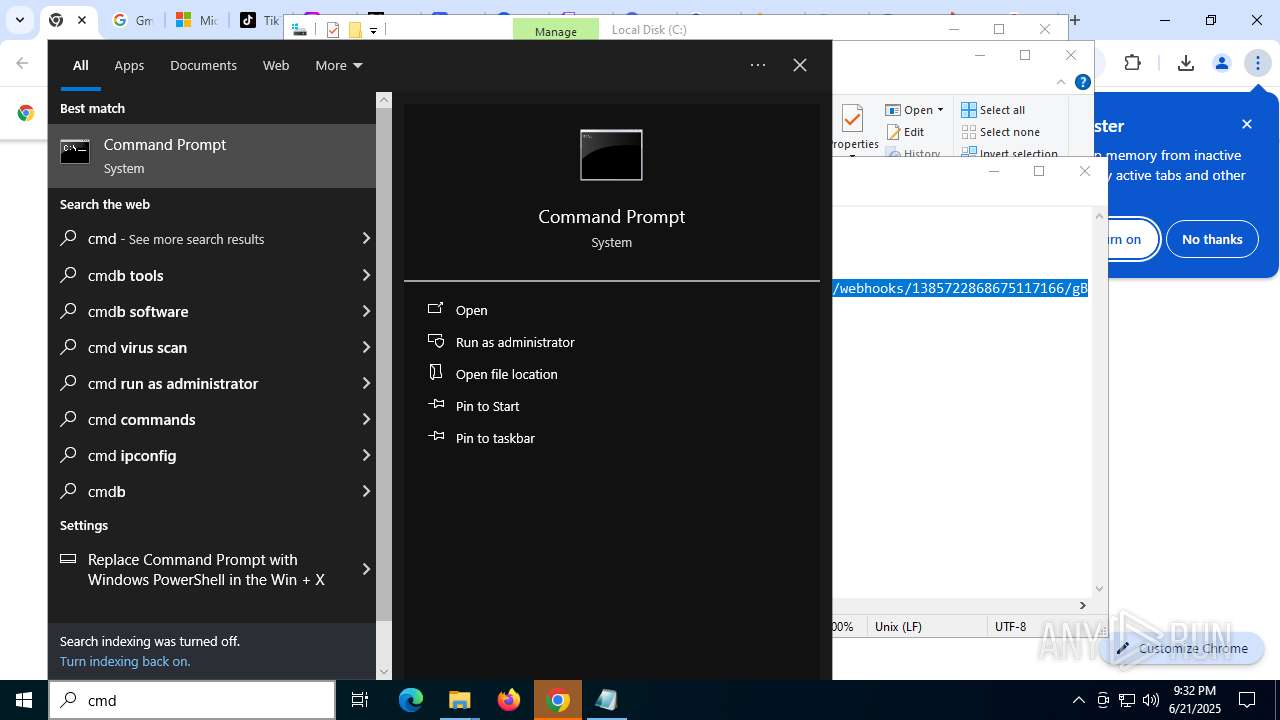The height and width of the screenshot is (720, 1280).
Task: Click Open in Command Prompt actions
Action: click(471, 310)
